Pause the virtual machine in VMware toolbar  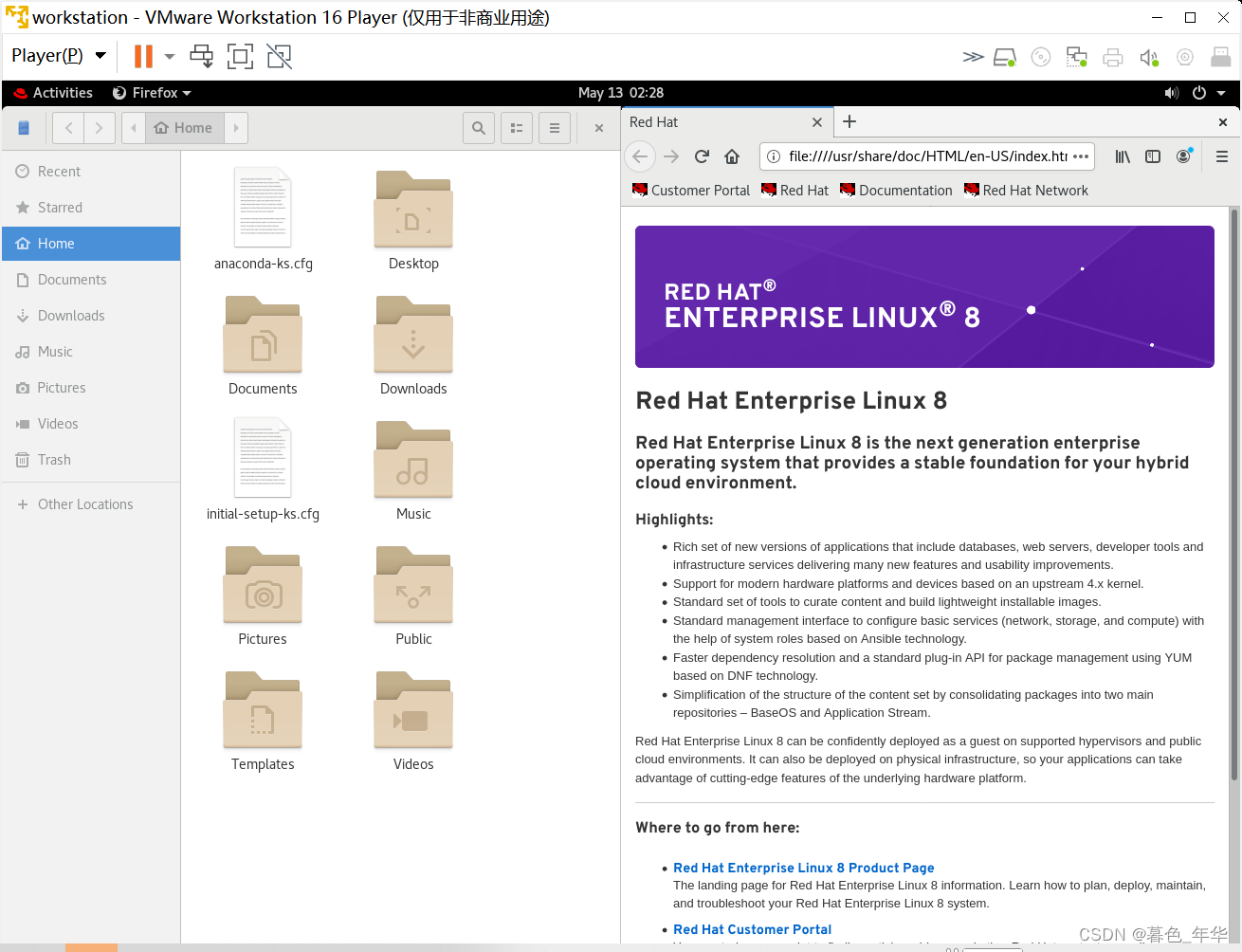coord(143,56)
